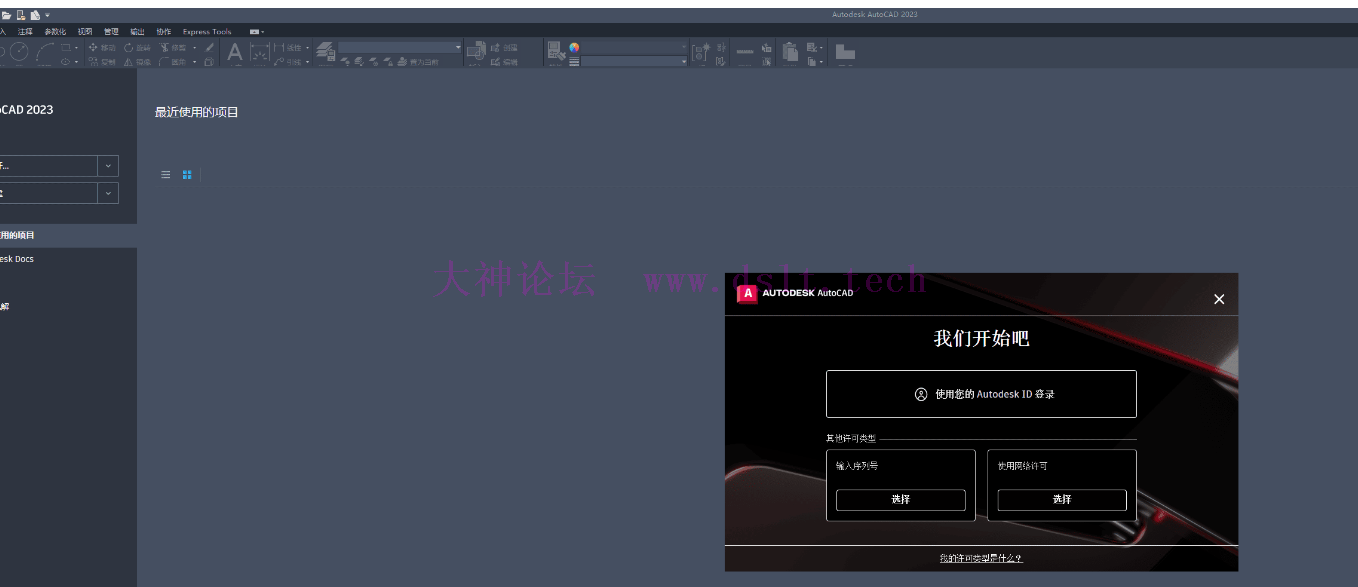Use the Trim (修剪) tool
The height and width of the screenshot is (587, 1358).
[x=173, y=47]
